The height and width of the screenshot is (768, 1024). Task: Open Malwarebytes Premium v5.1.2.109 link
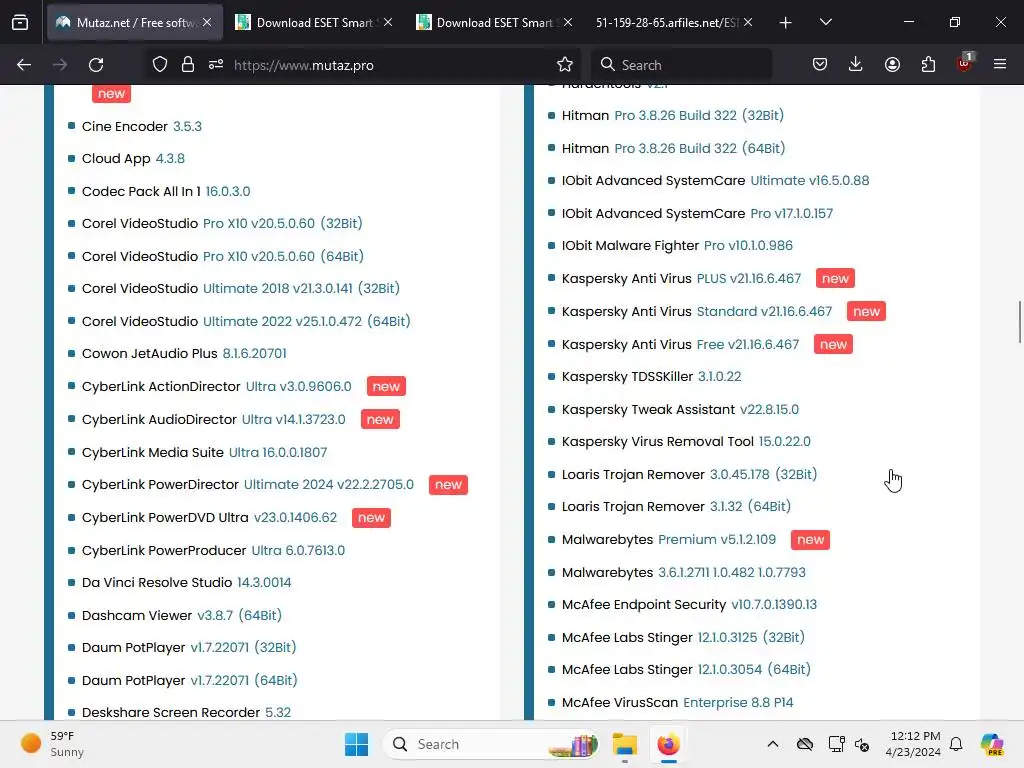669,539
